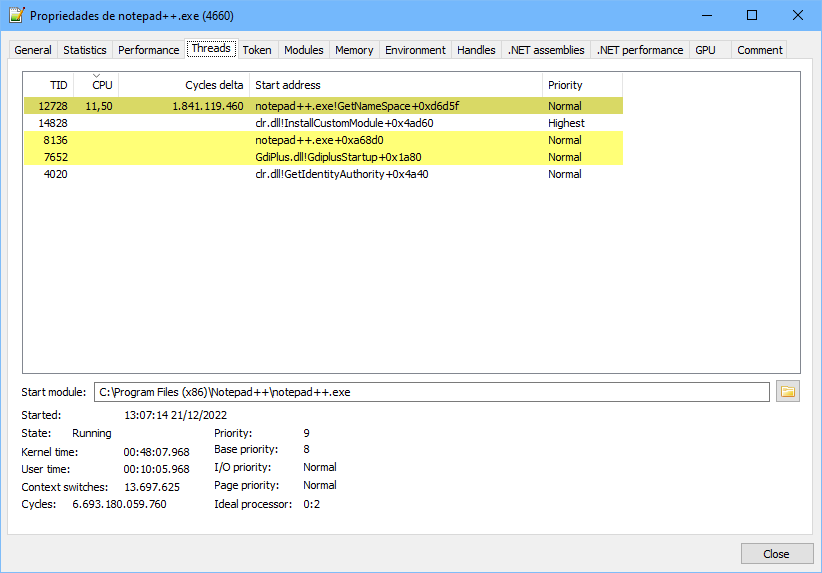
Task: Open the Statistics tab
Action: 85,50
